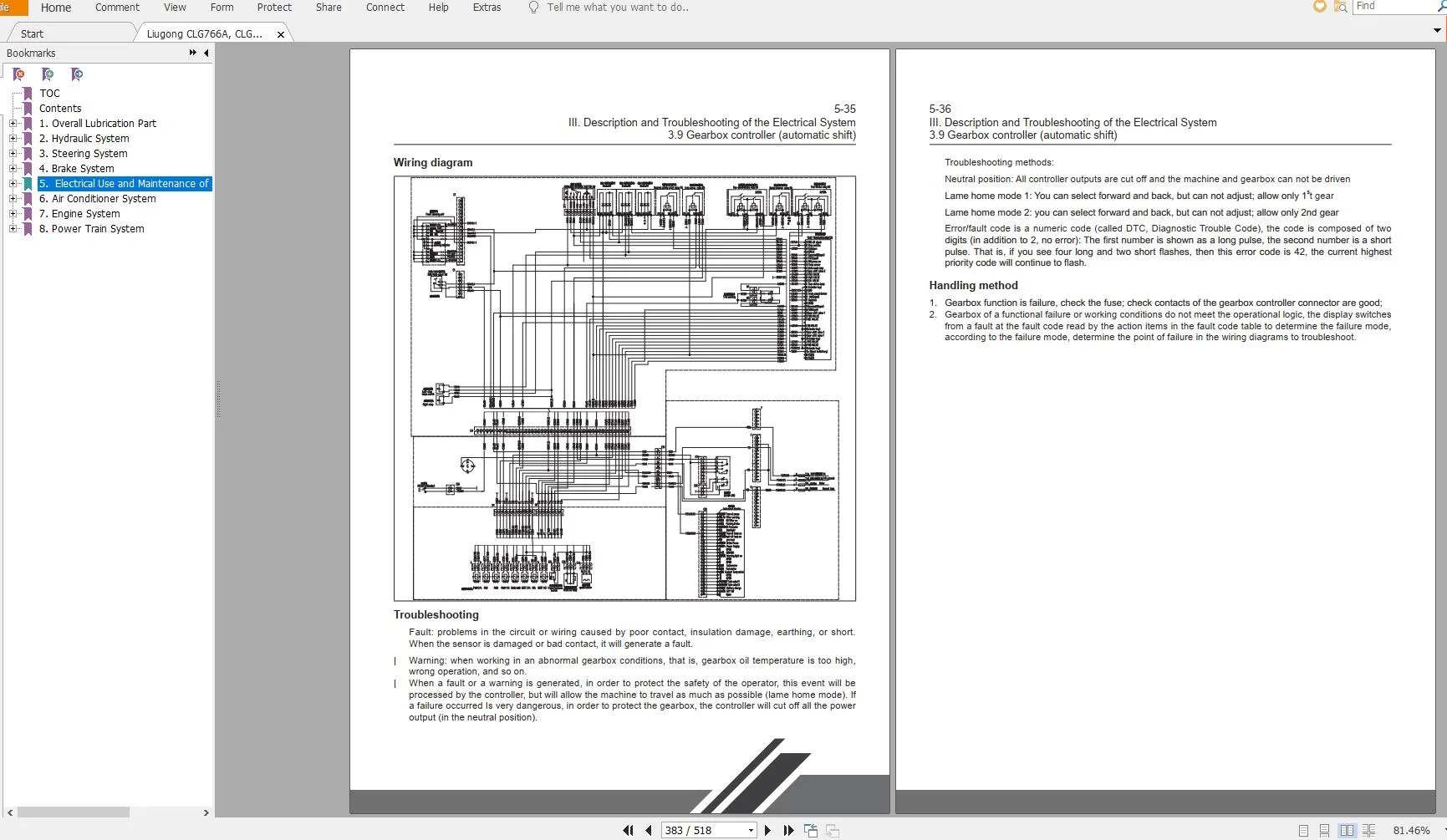Screen dimensions: 1447x840
Task: Click the delete bookmark icon
Action: pyautogui.click(x=18, y=74)
